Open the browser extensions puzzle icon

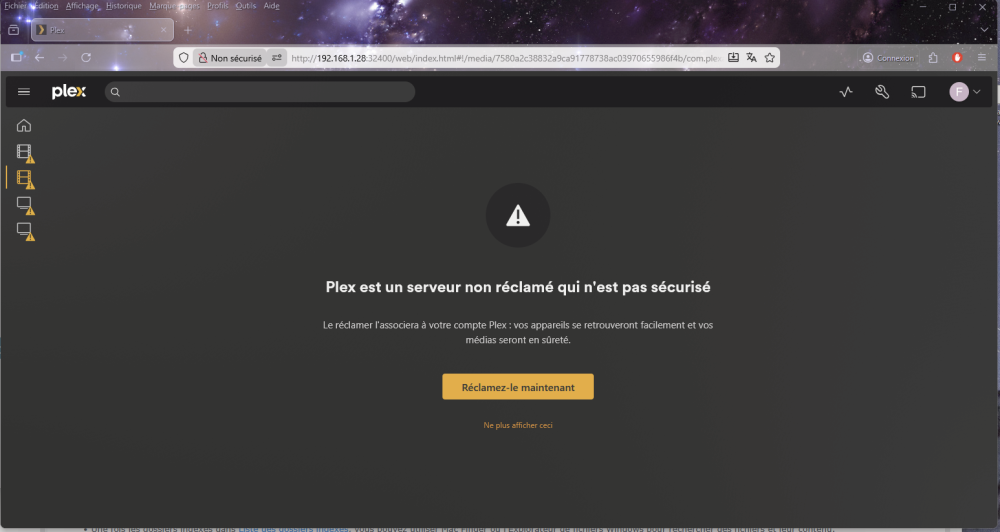coord(933,57)
